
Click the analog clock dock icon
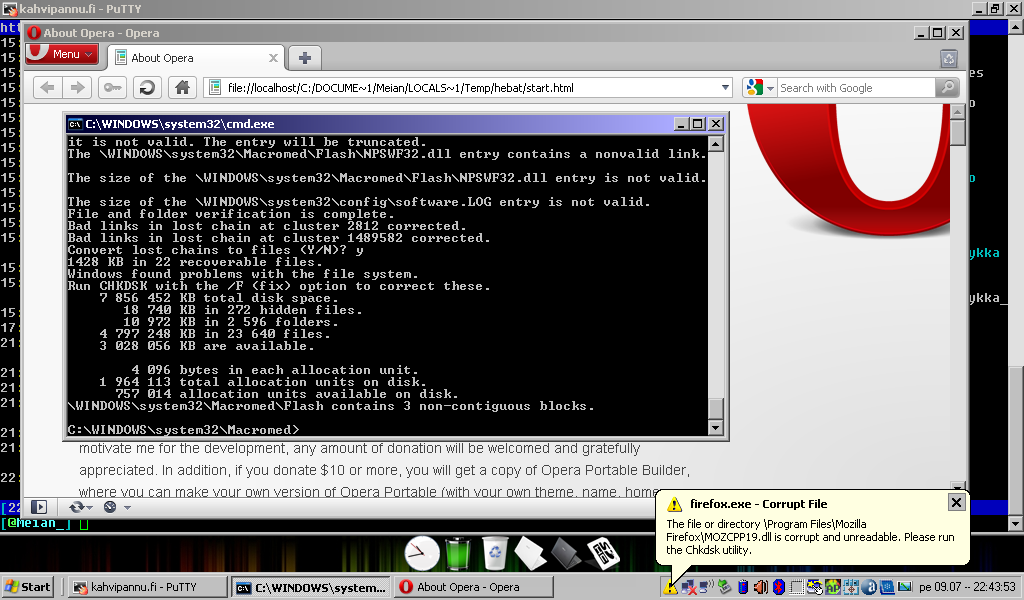tap(421, 551)
